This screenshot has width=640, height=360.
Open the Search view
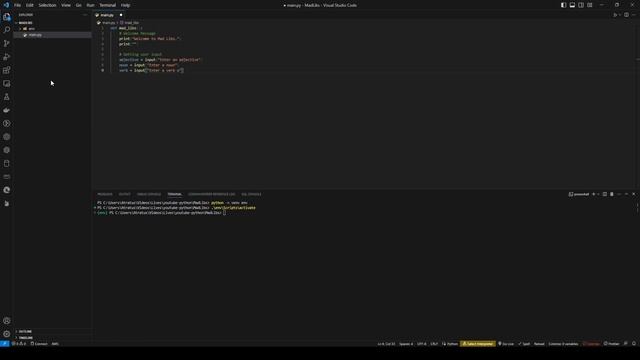(x=7, y=30)
